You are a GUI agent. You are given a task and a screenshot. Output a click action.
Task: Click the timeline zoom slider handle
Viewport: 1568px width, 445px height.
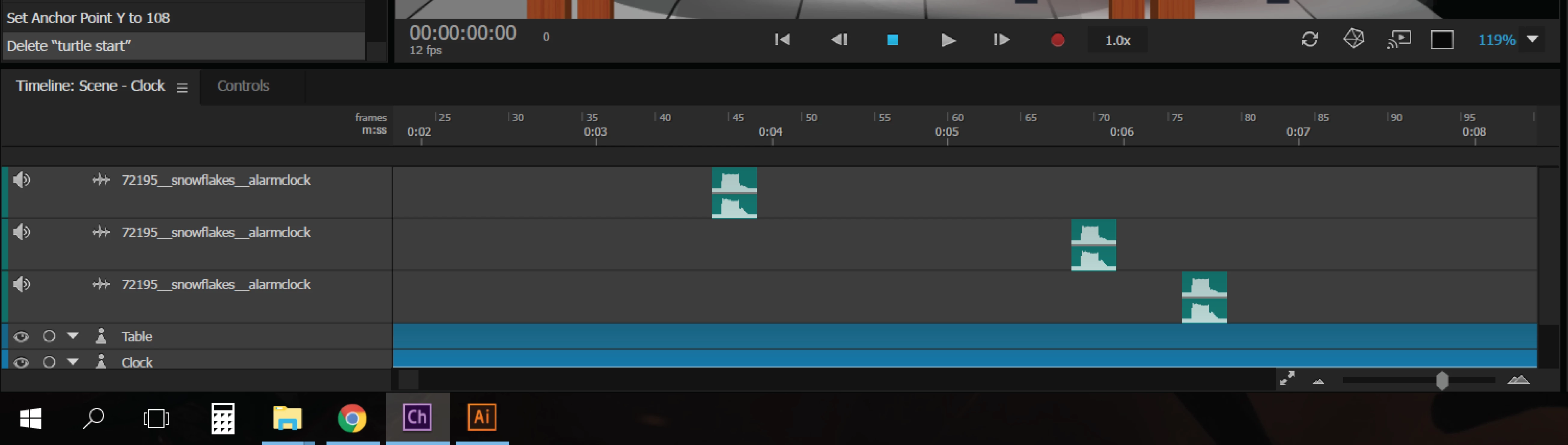click(x=1442, y=380)
